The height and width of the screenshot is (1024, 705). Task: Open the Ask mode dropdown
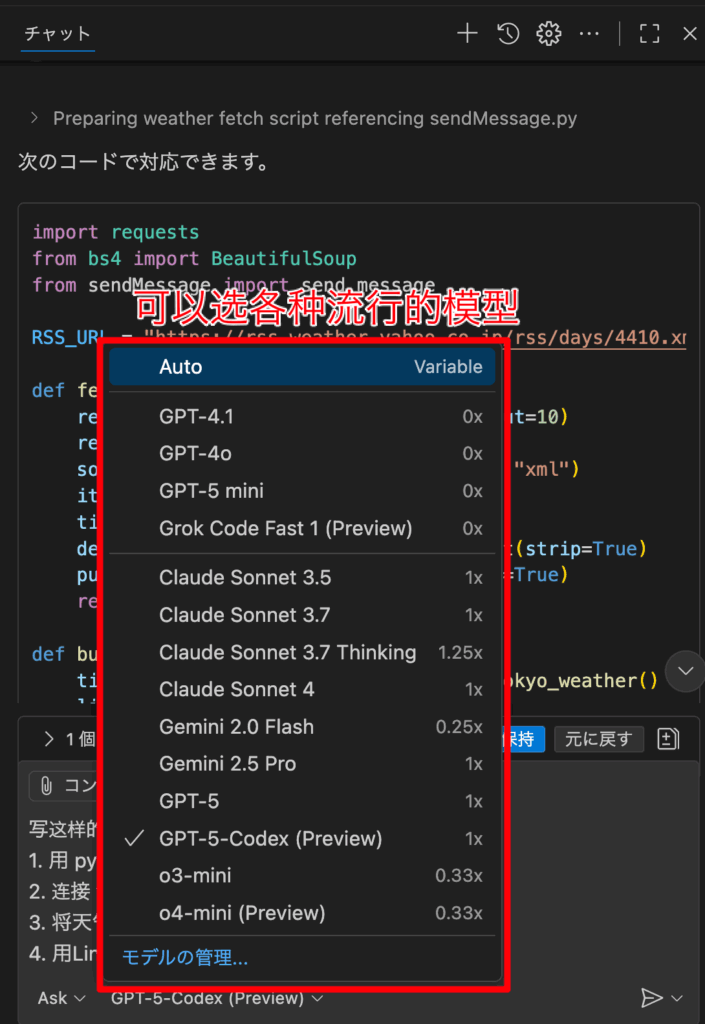(x=61, y=998)
